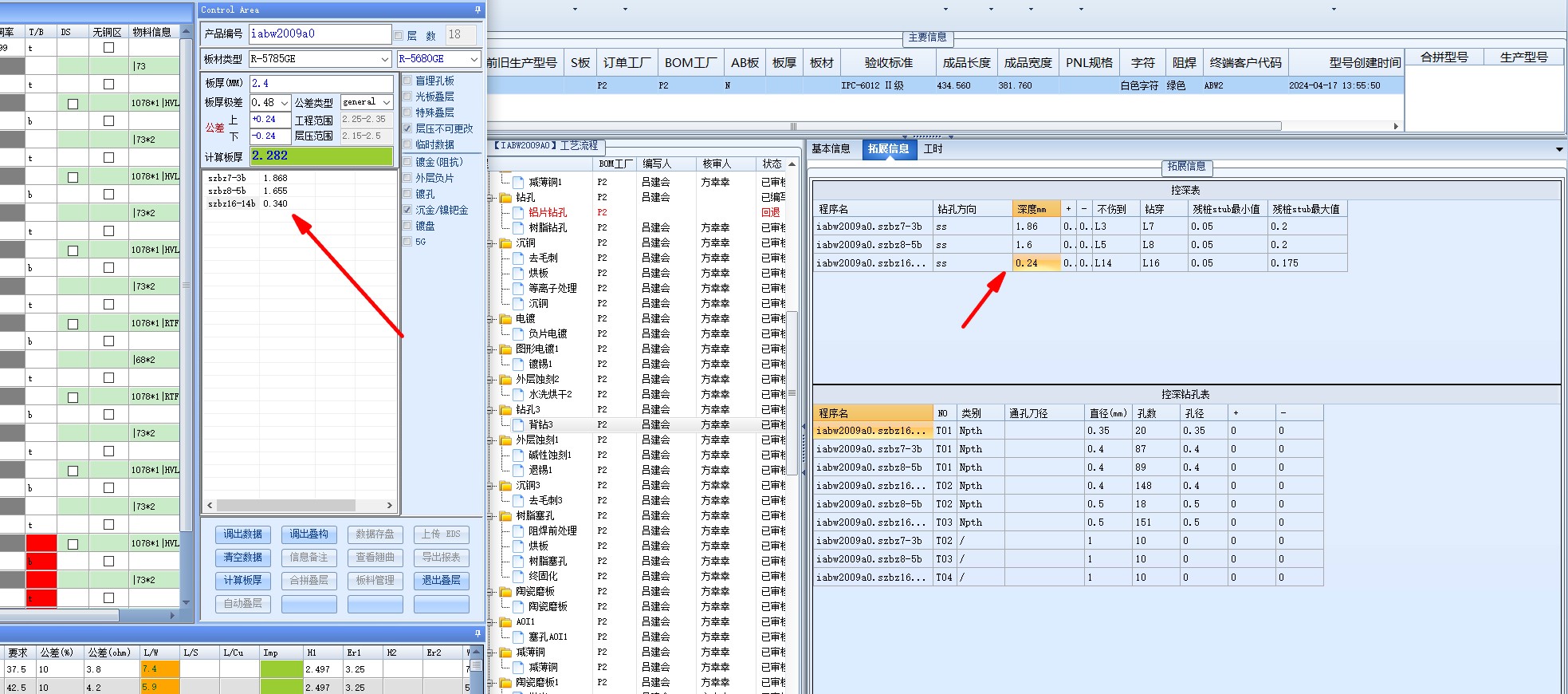Click the 退出叠层 button
The height and width of the screenshot is (694, 1568).
441,581
